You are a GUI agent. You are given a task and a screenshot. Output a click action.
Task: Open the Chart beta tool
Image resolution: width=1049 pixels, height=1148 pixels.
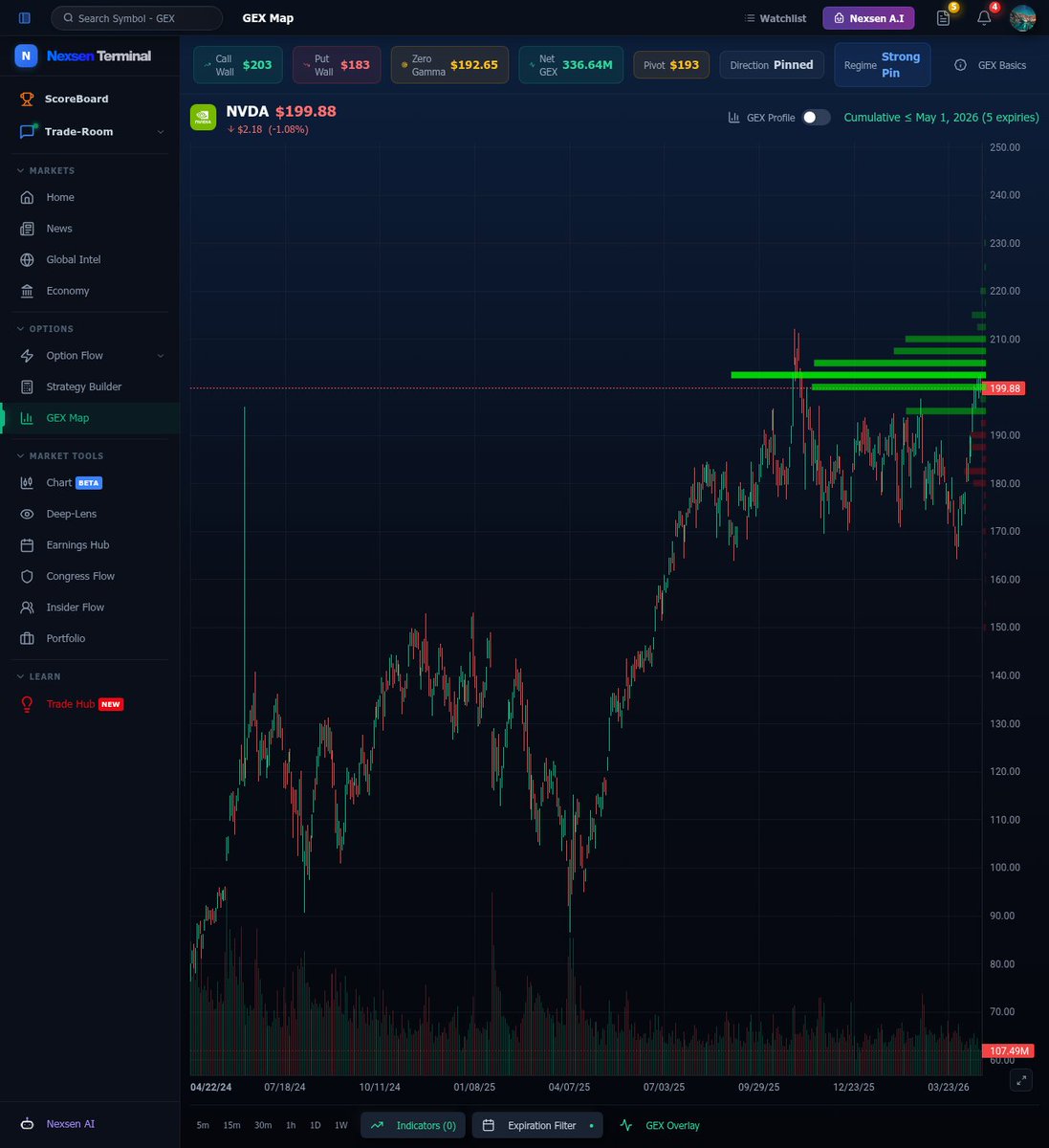(x=74, y=483)
